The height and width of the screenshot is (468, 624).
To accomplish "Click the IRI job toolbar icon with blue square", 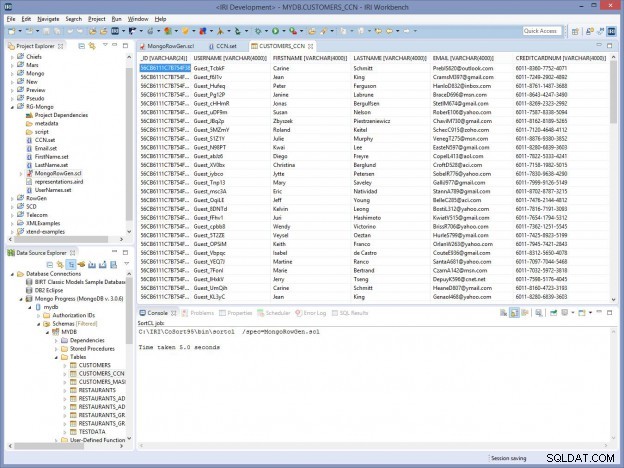I will point(115,31).
